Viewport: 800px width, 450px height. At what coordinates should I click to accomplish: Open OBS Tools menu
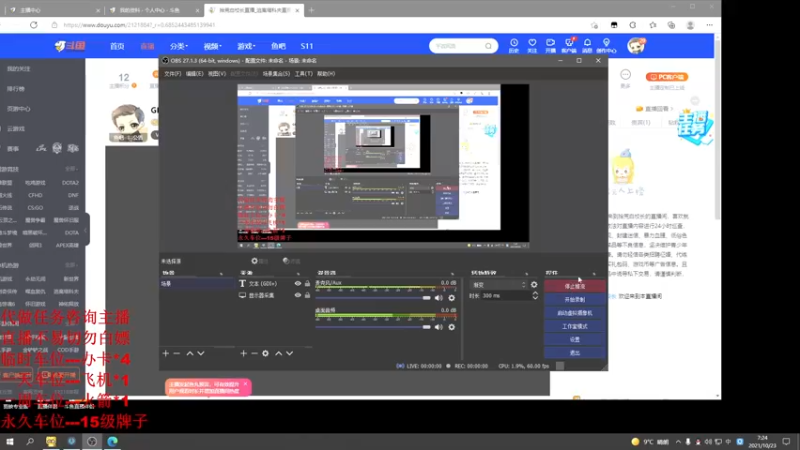click(x=304, y=74)
